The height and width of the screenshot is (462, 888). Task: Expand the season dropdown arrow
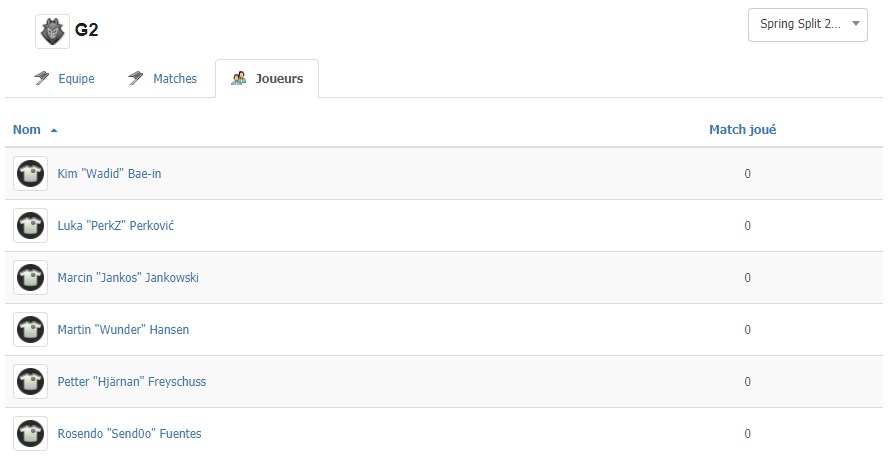coord(856,24)
